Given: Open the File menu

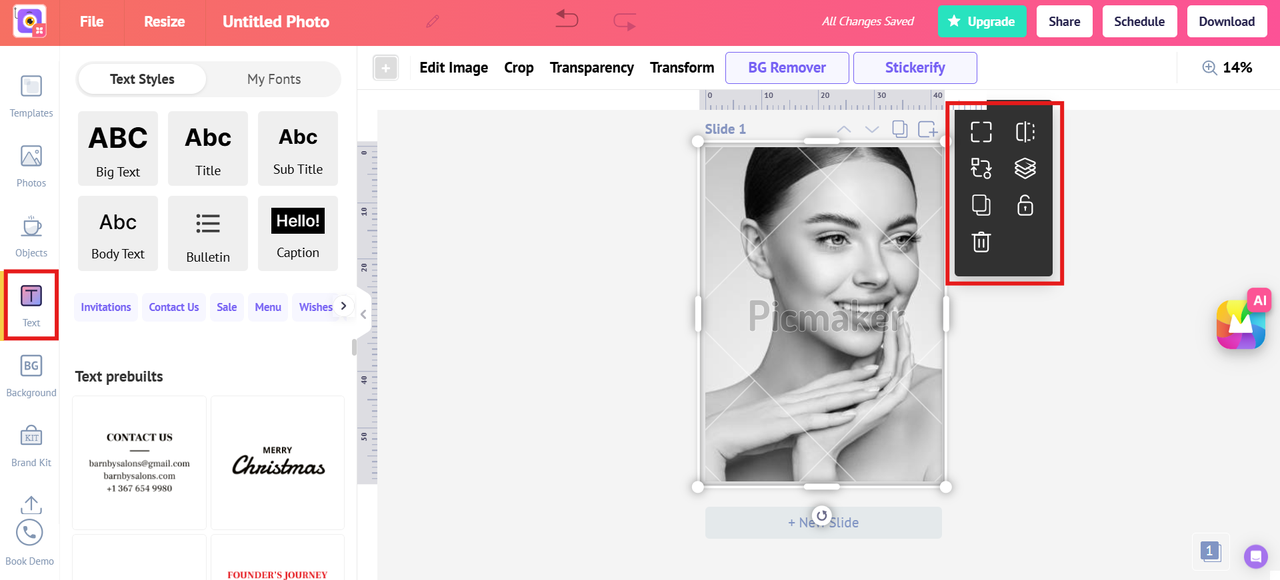Looking at the screenshot, I should coord(92,21).
